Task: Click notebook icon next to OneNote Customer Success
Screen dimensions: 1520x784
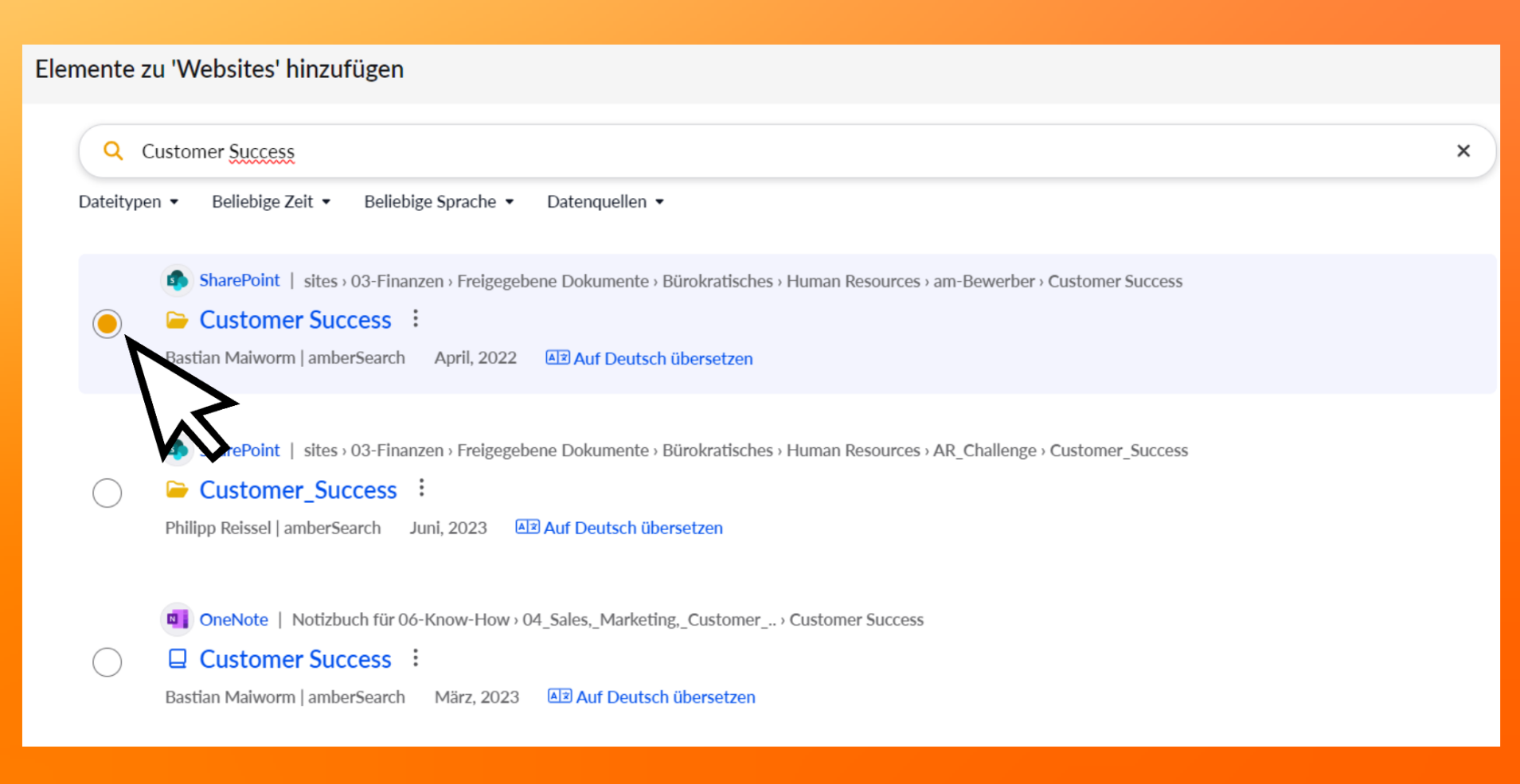Action: coord(177,659)
